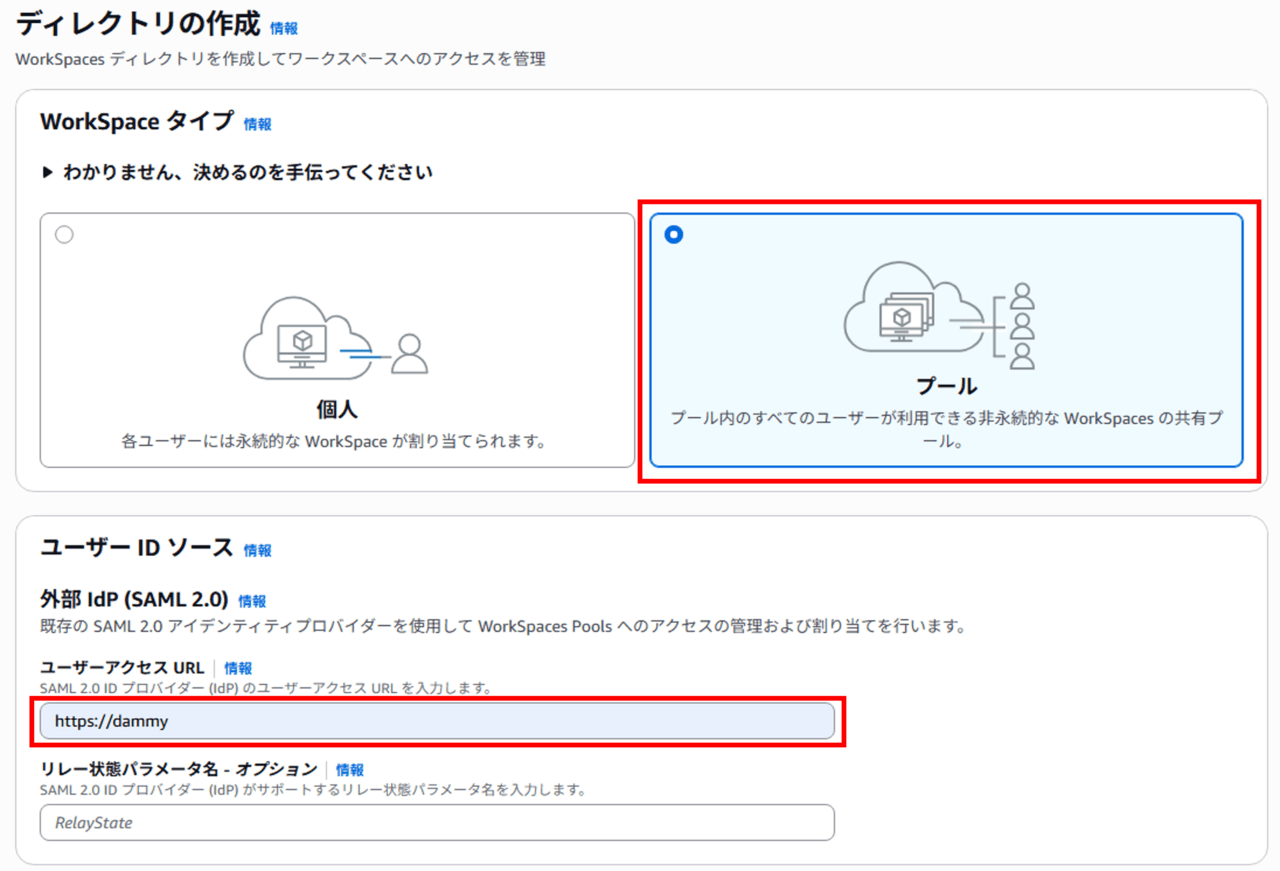Click the RelayState input field
The image size is (1280, 871).
click(x=437, y=823)
